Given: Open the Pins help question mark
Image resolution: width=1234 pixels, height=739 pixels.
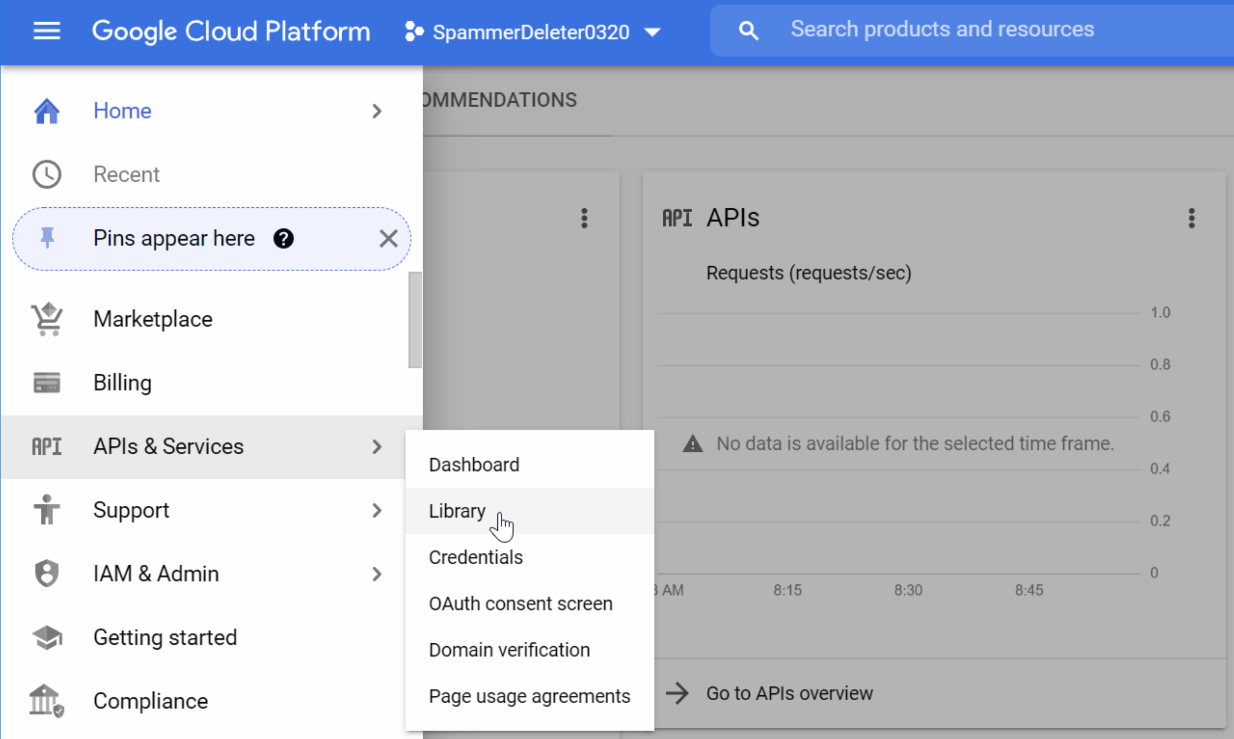Looking at the screenshot, I should (284, 239).
